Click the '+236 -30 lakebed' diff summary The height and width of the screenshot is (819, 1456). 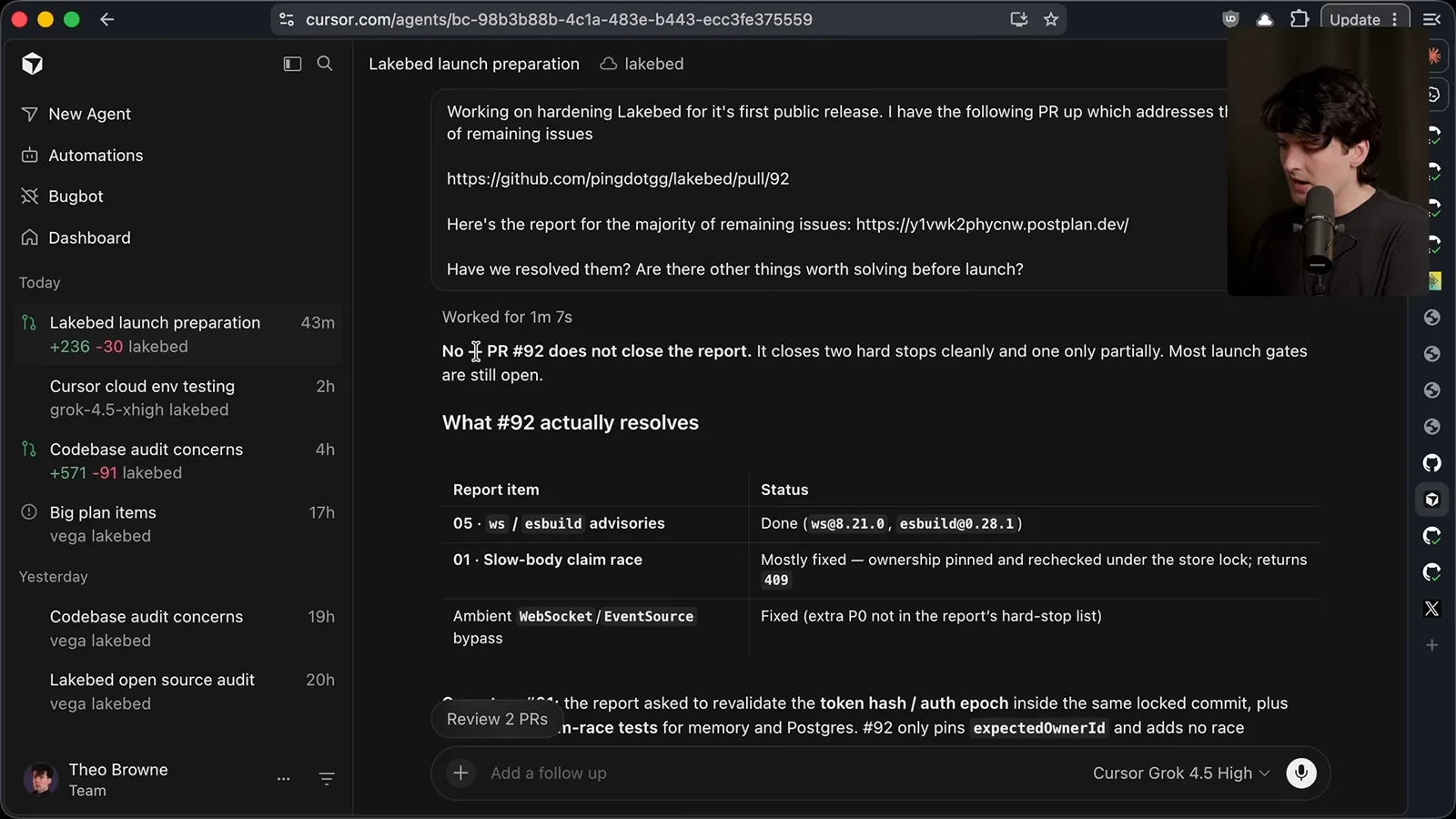click(x=119, y=347)
